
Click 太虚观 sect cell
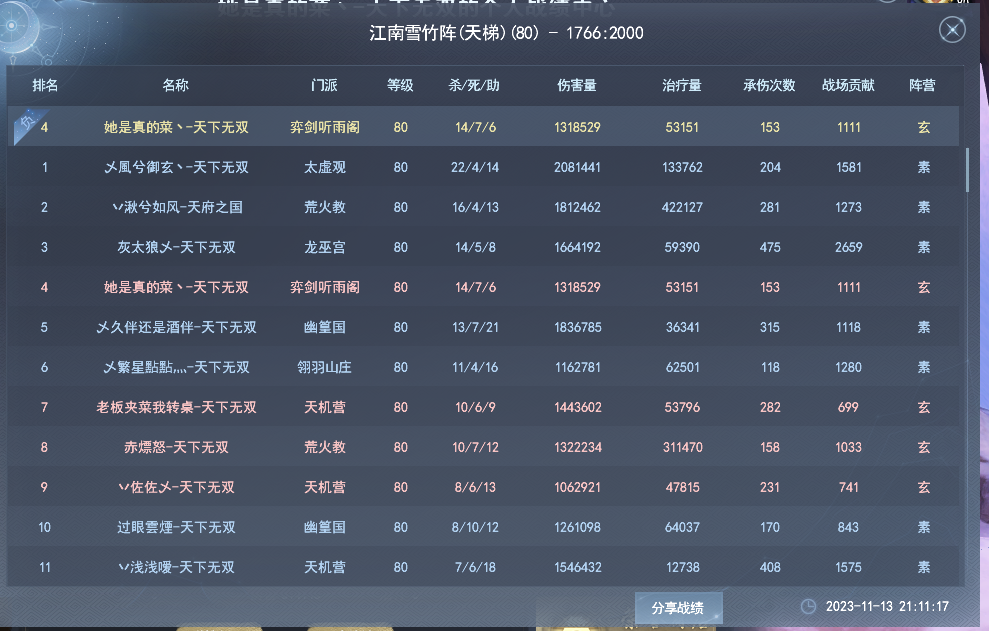(x=325, y=167)
